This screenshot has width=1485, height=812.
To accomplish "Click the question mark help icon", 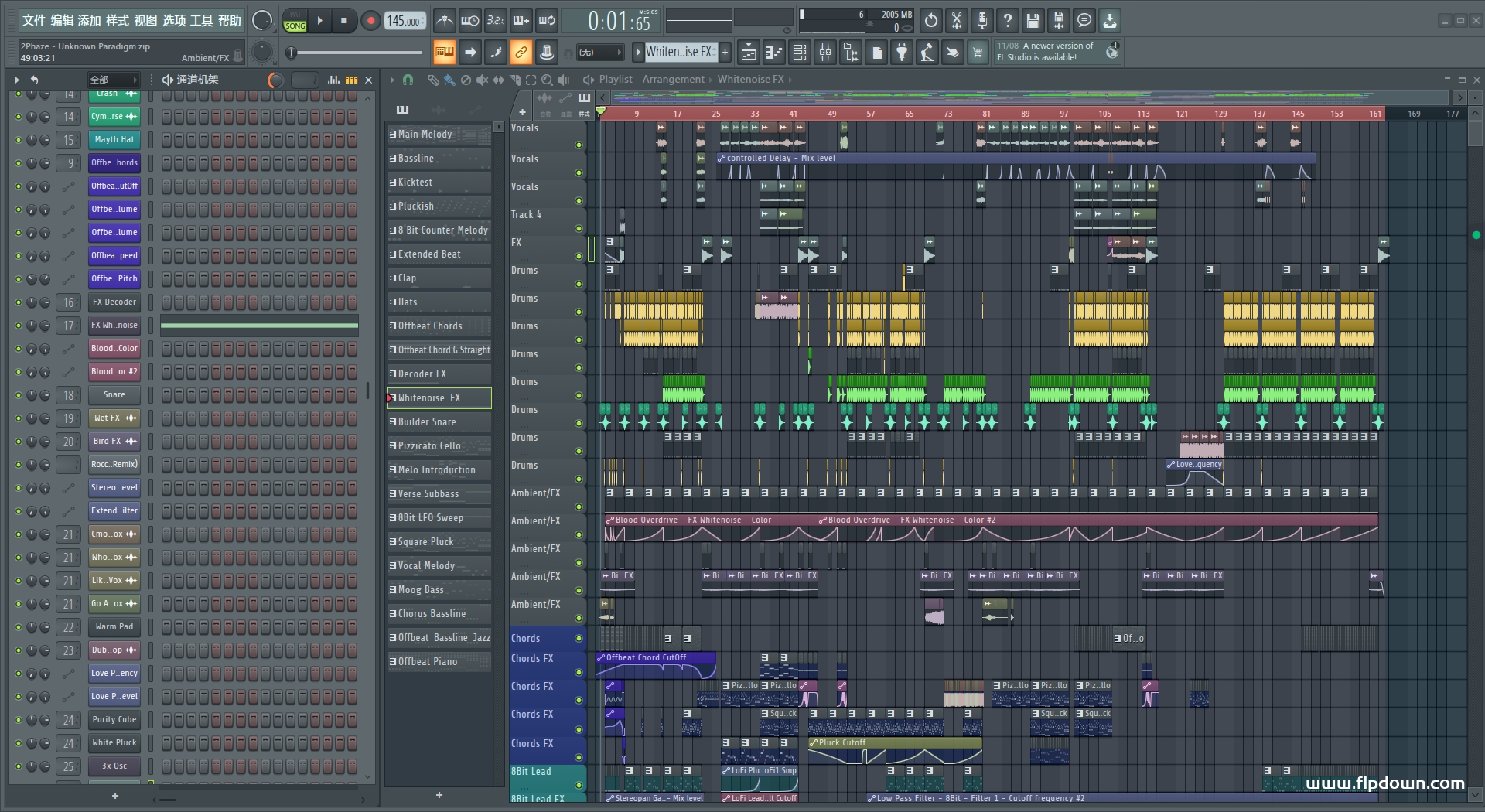I will tap(1008, 21).
